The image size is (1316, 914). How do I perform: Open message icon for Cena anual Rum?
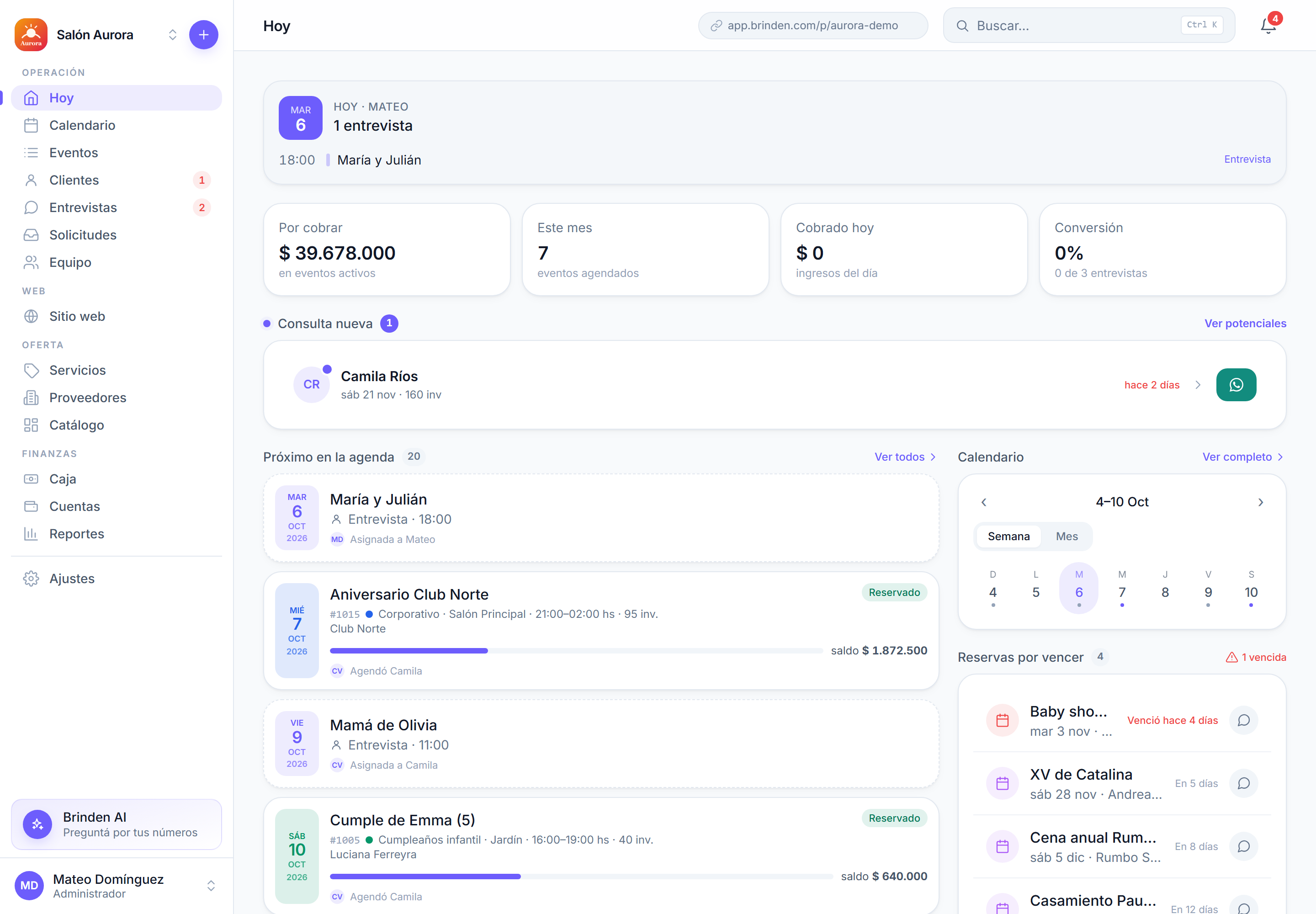point(1243,846)
